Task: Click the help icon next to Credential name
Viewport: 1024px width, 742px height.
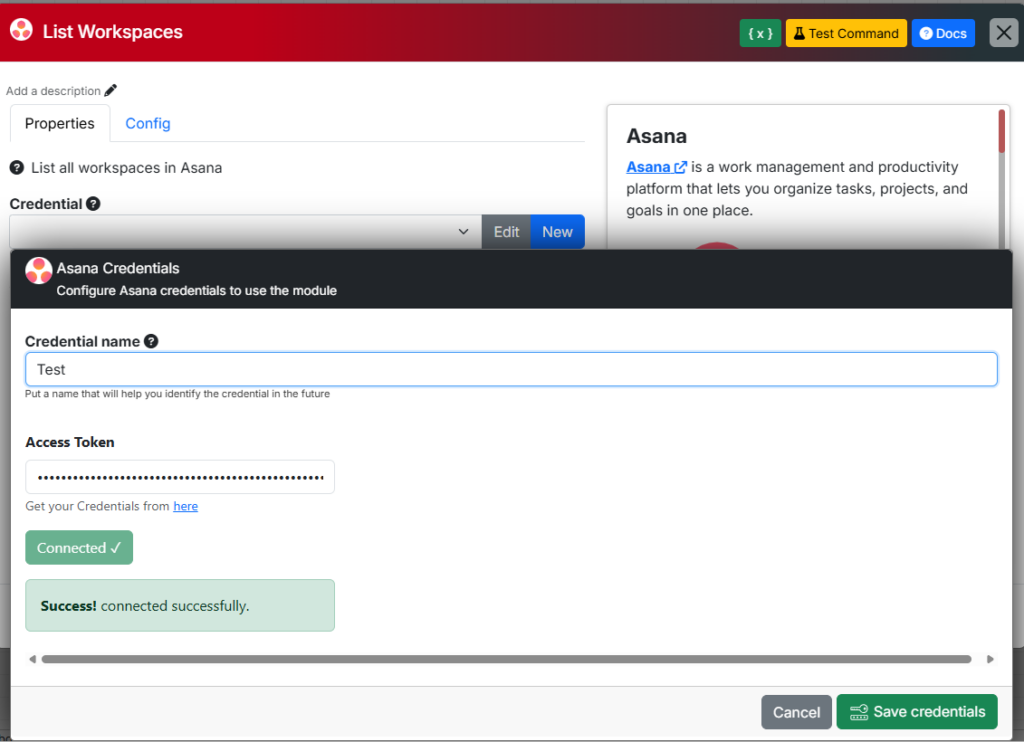Action: pos(151,341)
